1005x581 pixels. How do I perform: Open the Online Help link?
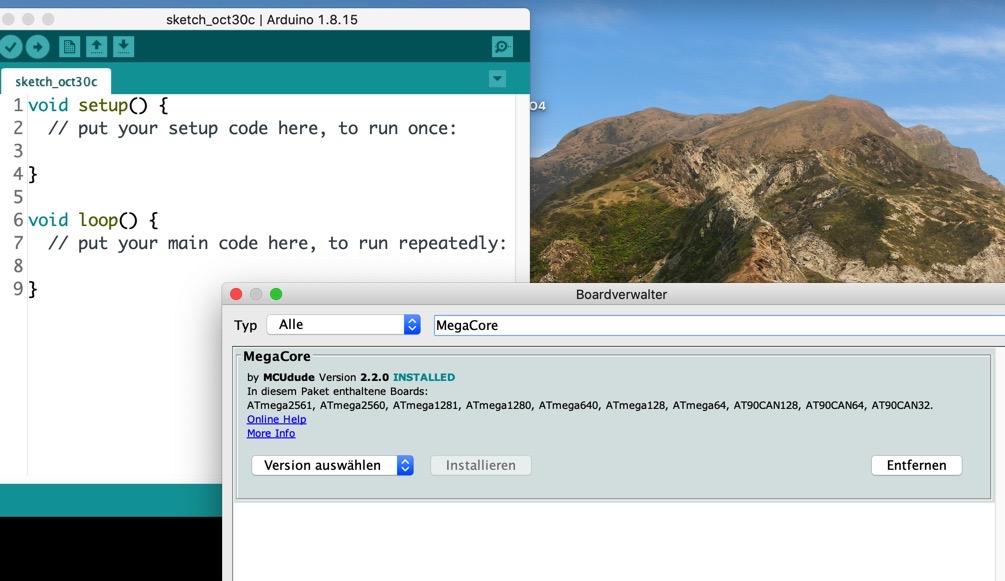(x=276, y=419)
